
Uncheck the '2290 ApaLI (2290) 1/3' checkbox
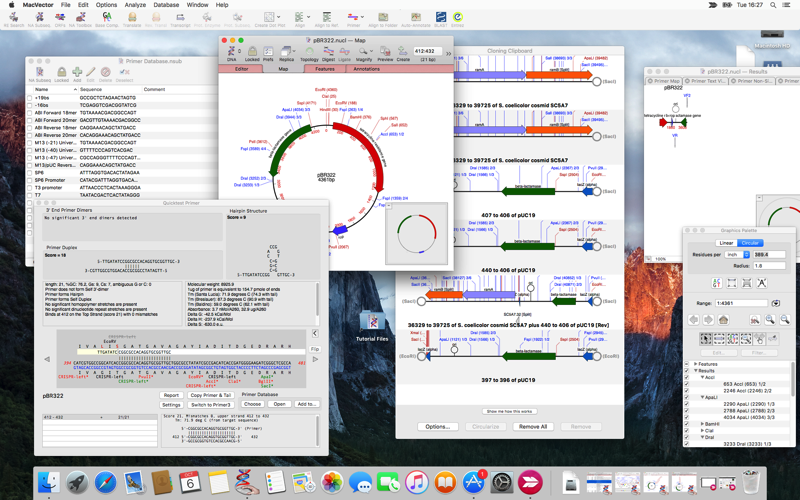click(687, 404)
